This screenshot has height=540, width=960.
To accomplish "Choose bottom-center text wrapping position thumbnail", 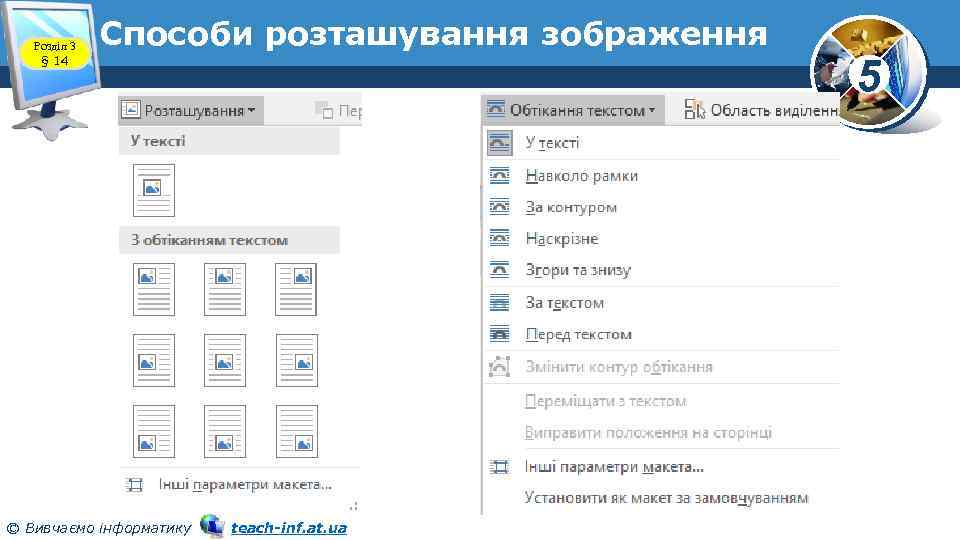I will pyautogui.click(x=225, y=432).
